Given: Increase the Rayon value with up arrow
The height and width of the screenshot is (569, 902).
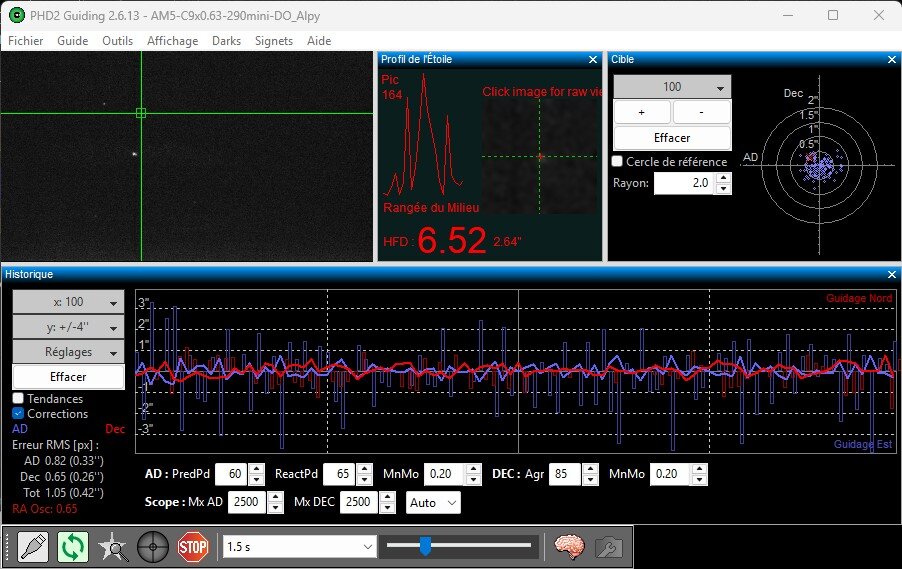Looking at the screenshot, I should 724,178.
